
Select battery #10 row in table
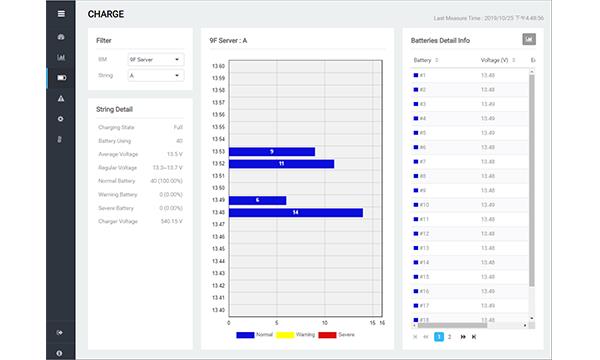point(470,205)
